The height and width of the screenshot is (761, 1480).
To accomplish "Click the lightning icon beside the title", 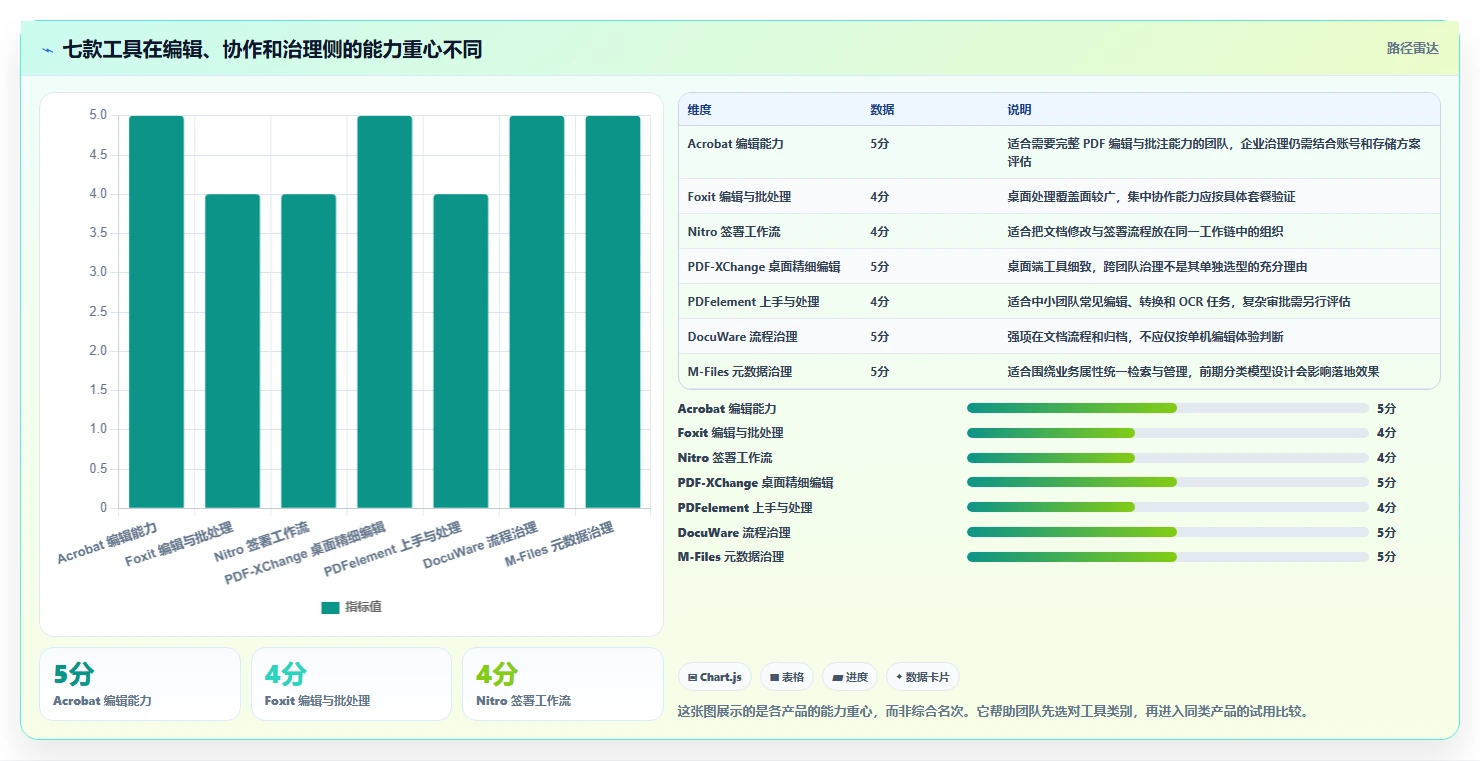I will (48, 50).
